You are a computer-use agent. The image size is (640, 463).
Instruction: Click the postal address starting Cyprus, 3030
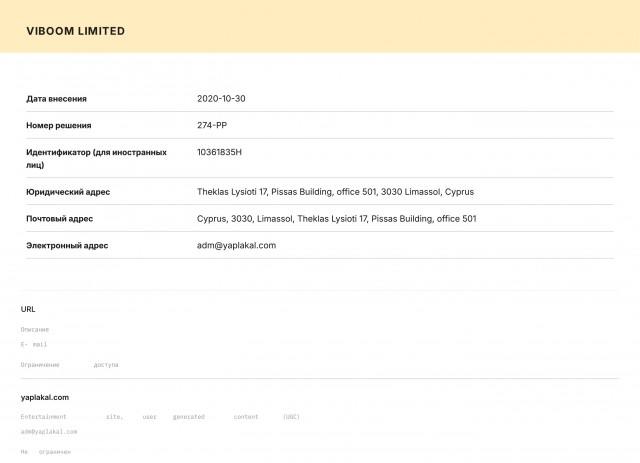click(337, 219)
